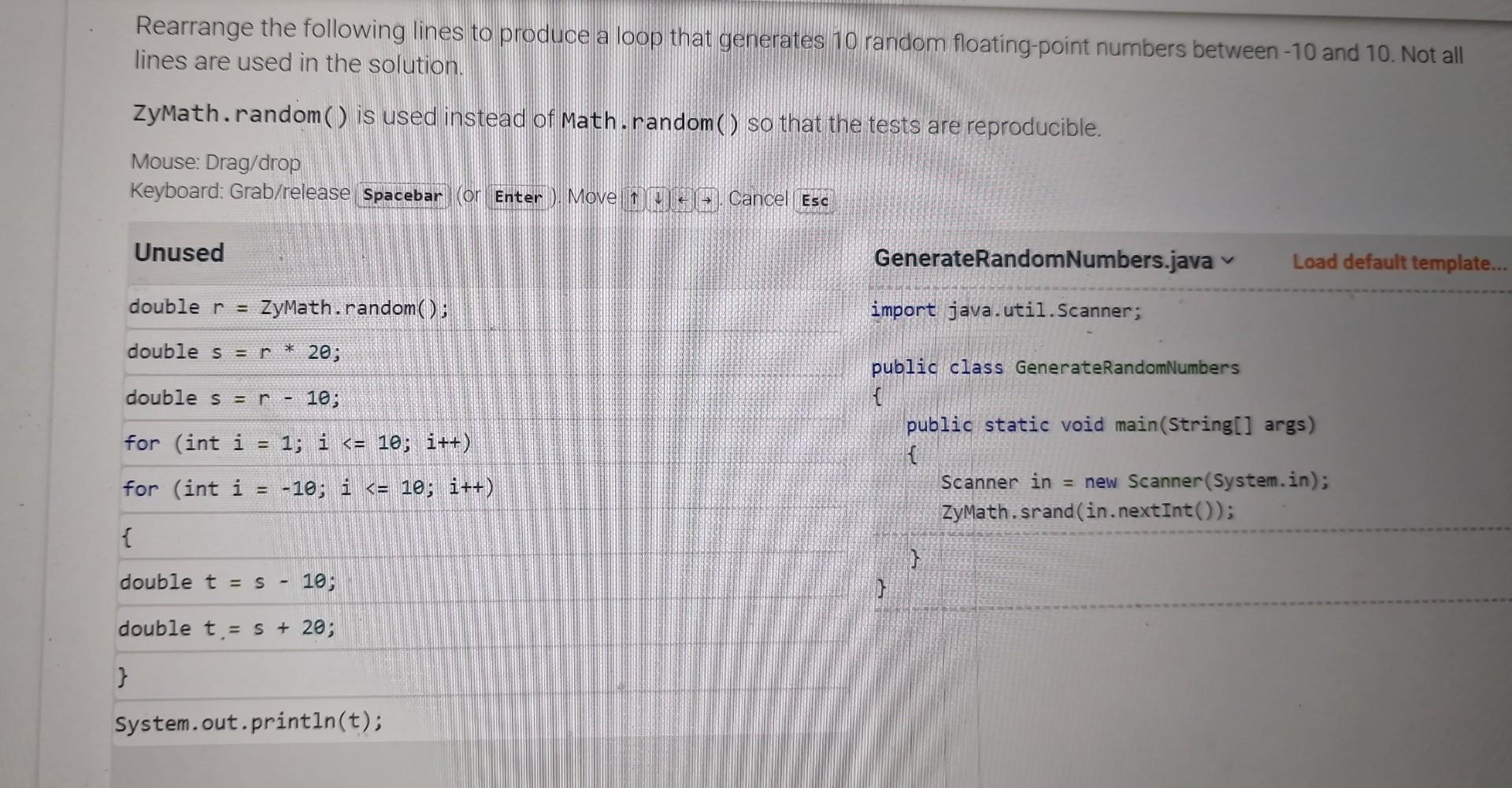Viewport: 1512px width, 788px height.
Task: Grab the line double r = ZyMath.random();
Action: coord(287,307)
